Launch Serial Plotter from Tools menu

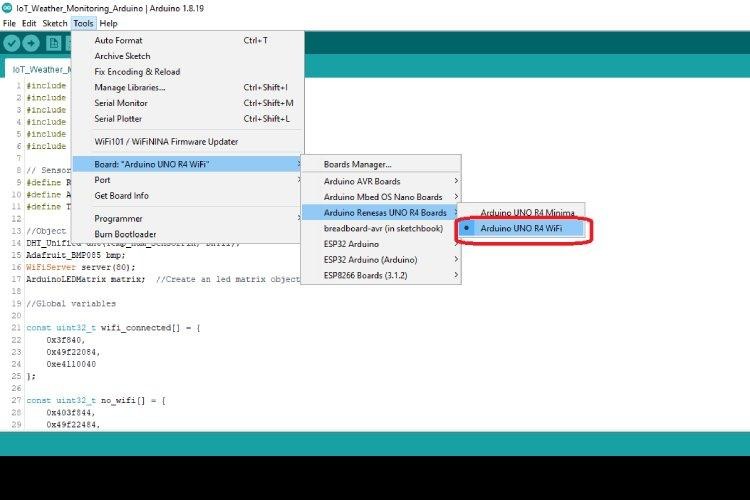click(x=188, y=119)
